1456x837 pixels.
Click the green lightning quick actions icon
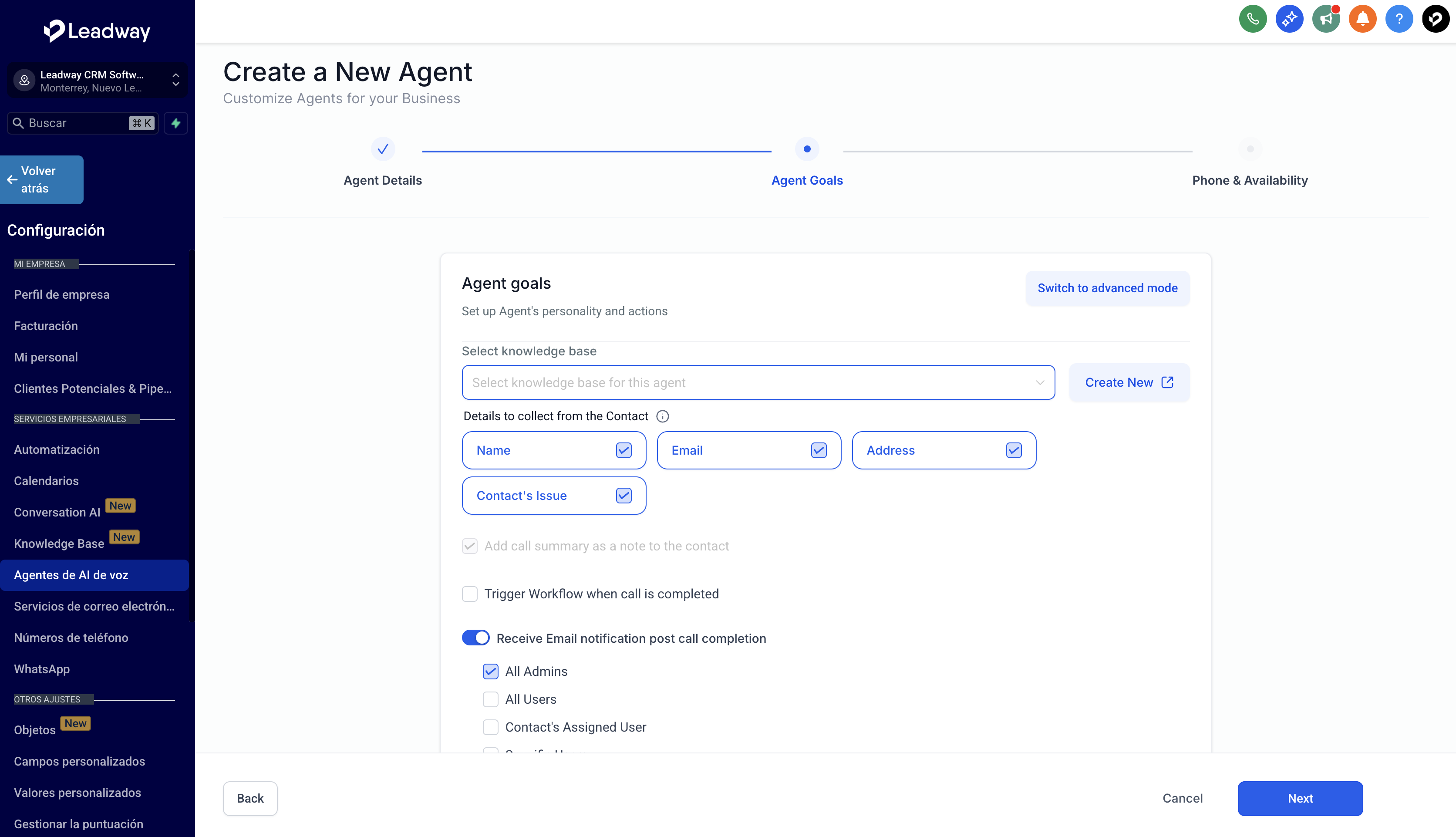pyautogui.click(x=176, y=123)
